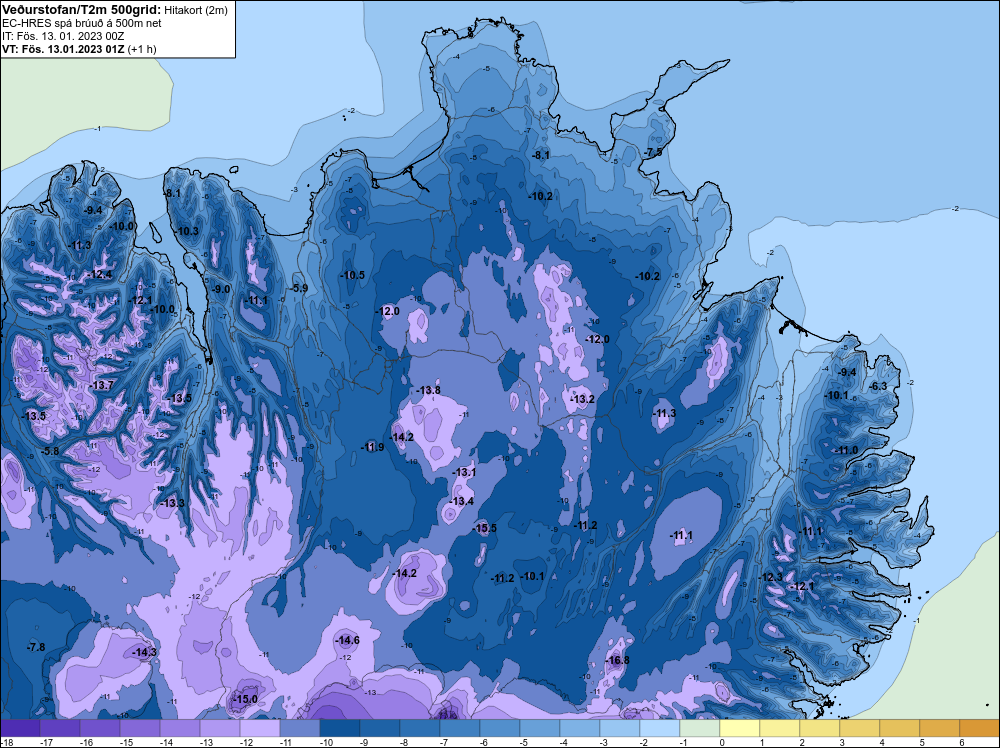This screenshot has height=748, width=1000.
Task: Click the -16.8 temperature label on the map
Action: [617, 660]
